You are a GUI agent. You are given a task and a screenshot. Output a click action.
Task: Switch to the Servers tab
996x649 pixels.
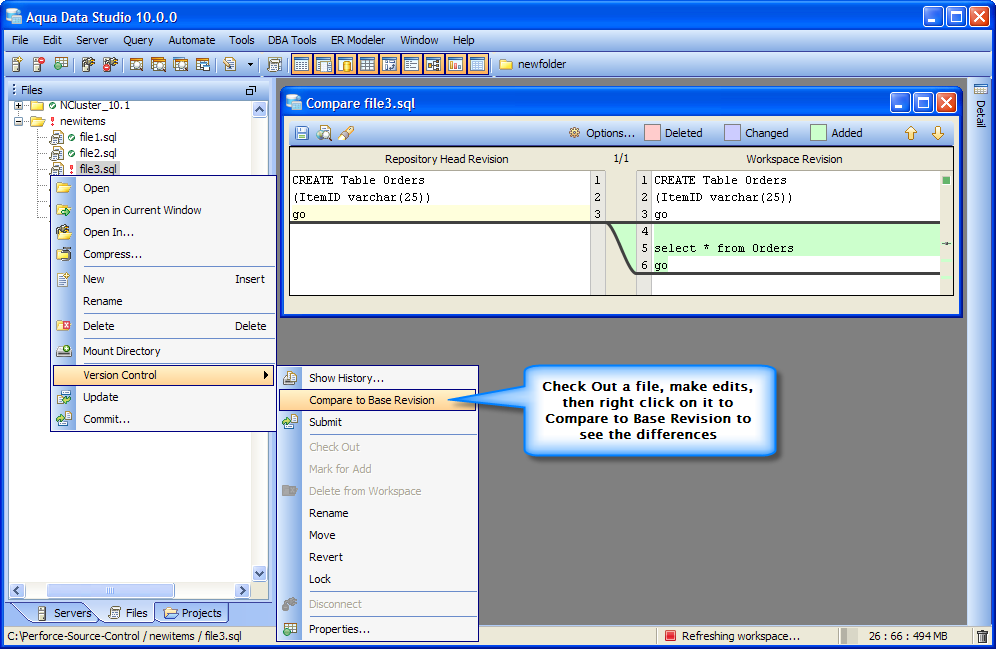pyautogui.click(x=64, y=613)
